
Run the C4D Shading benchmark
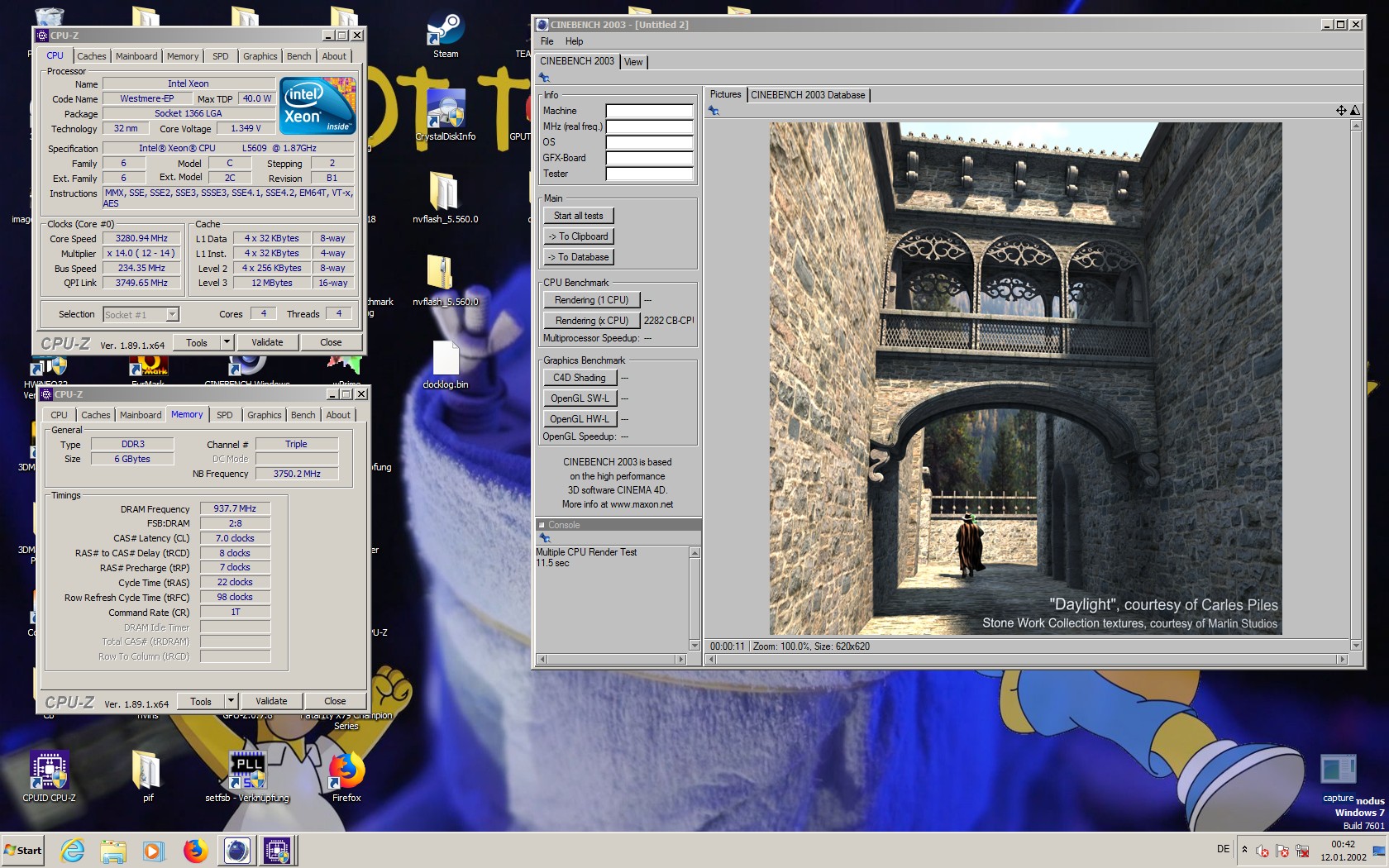[580, 378]
